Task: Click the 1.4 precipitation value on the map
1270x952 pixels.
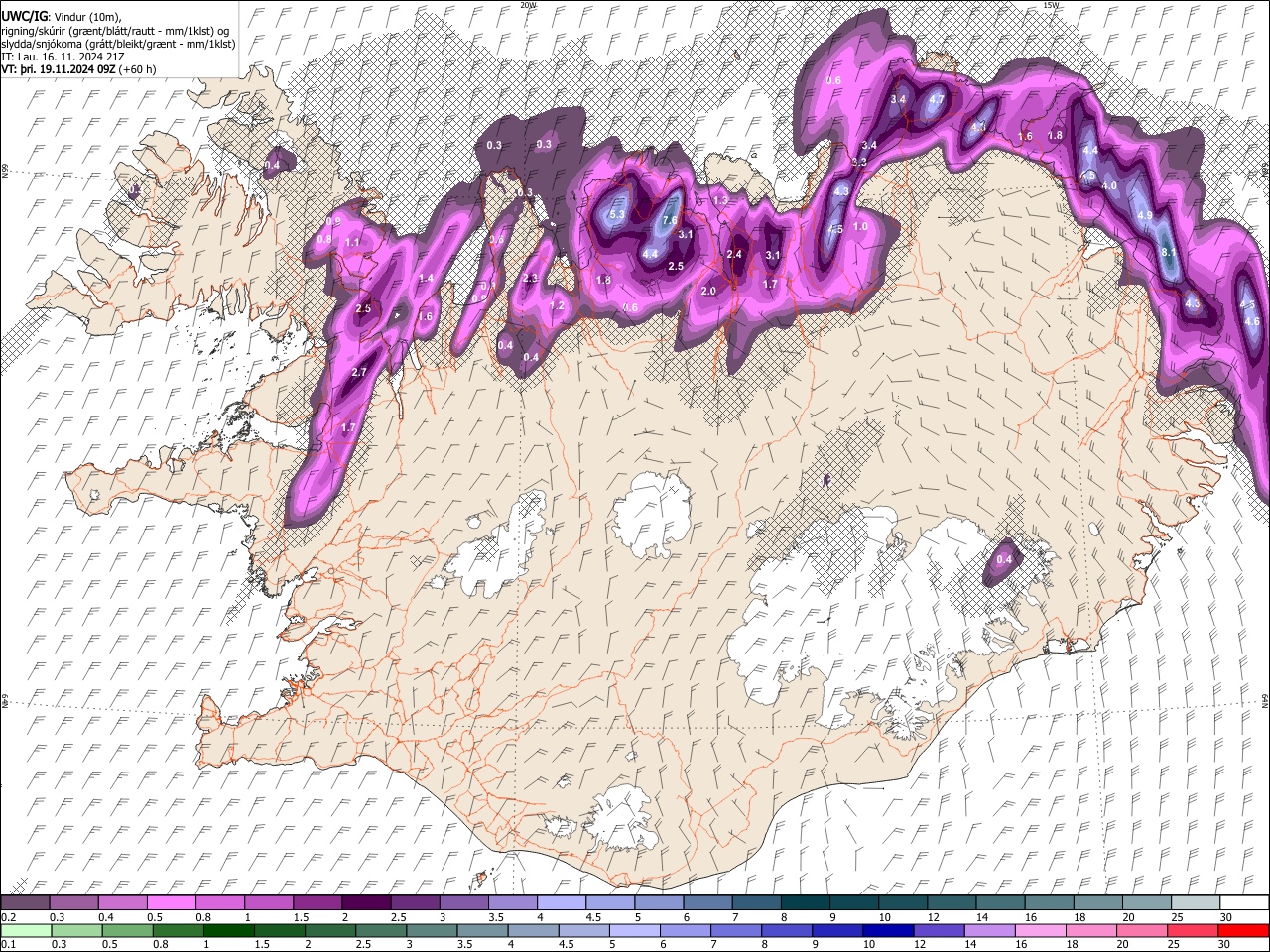Action: point(427,279)
